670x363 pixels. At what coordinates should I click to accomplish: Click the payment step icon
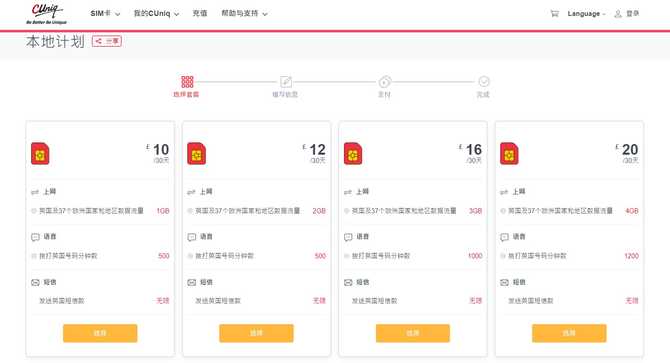click(385, 82)
